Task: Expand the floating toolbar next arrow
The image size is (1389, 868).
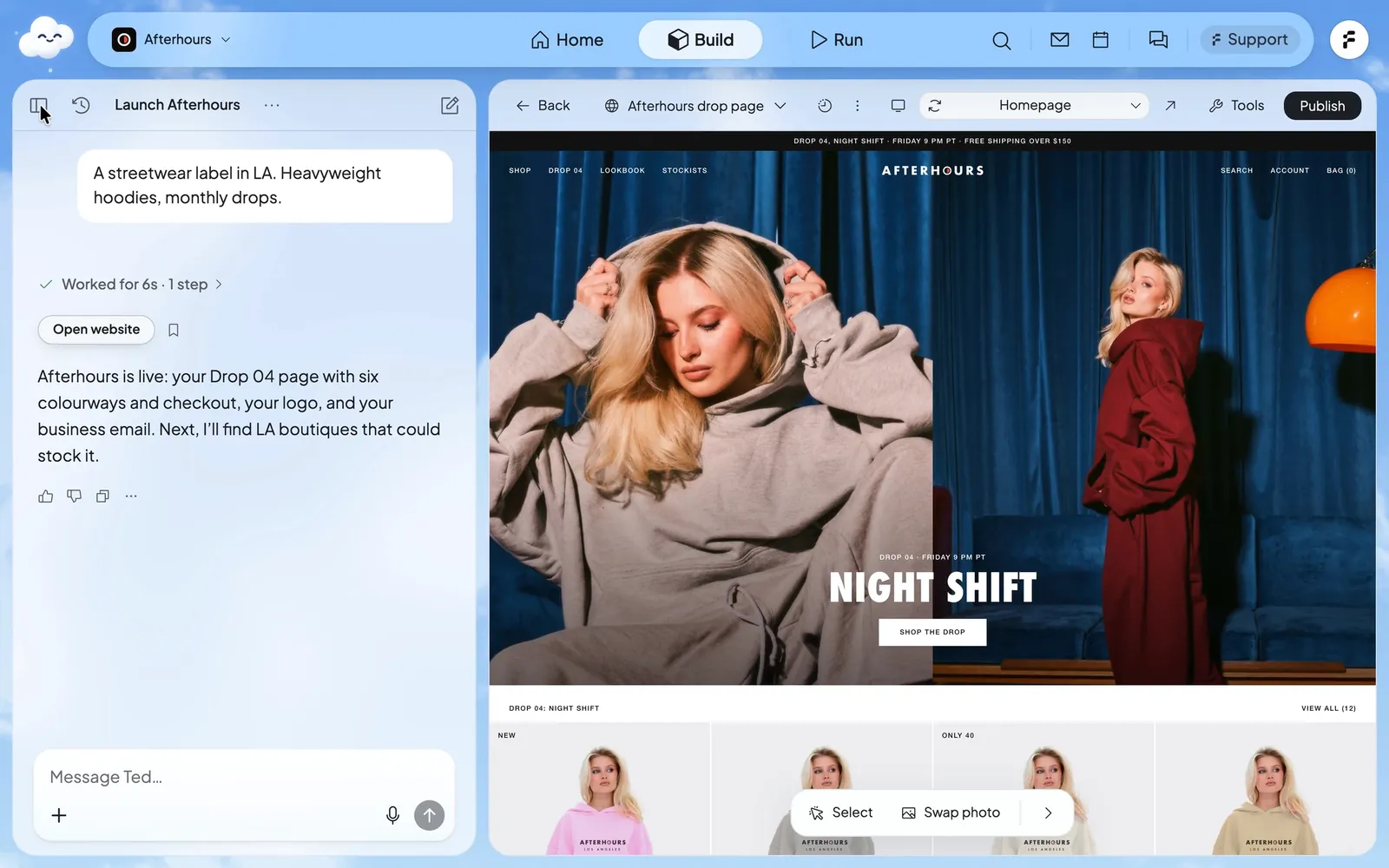Action: click(x=1048, y=813)
